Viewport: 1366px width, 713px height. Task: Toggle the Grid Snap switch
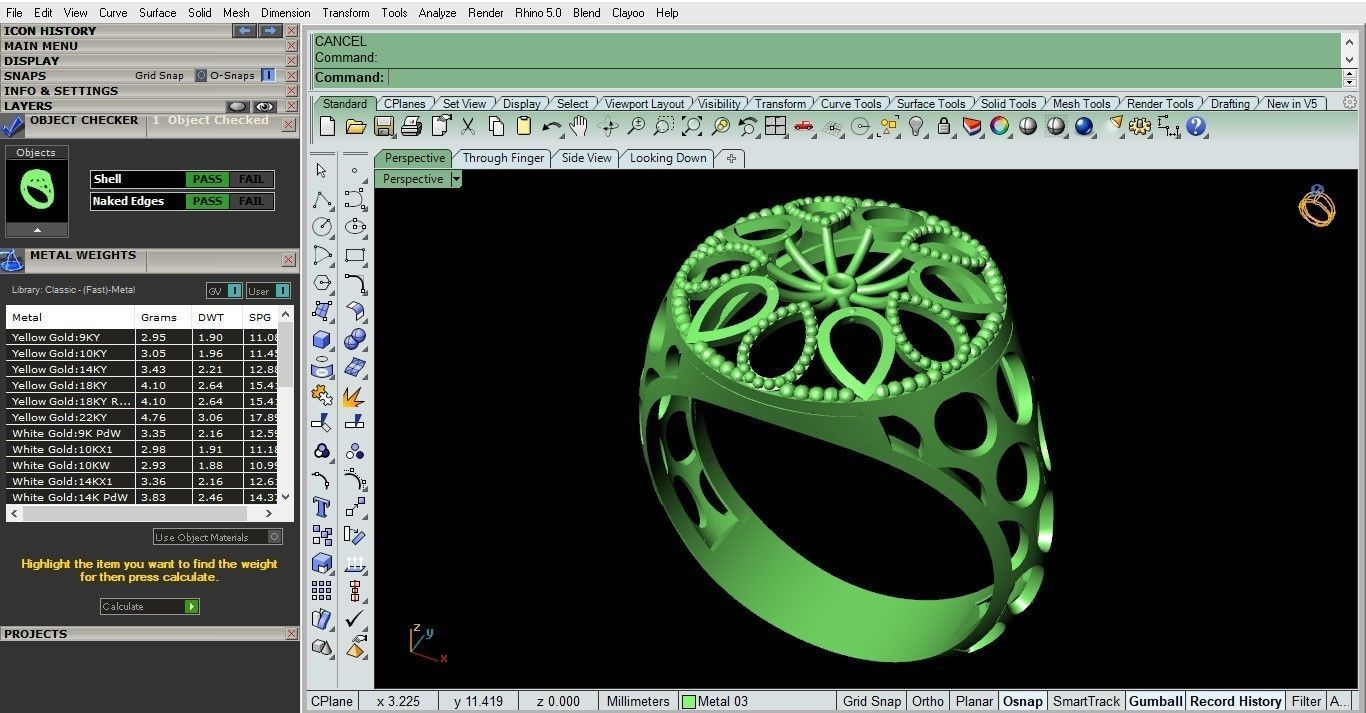[201, 75]
